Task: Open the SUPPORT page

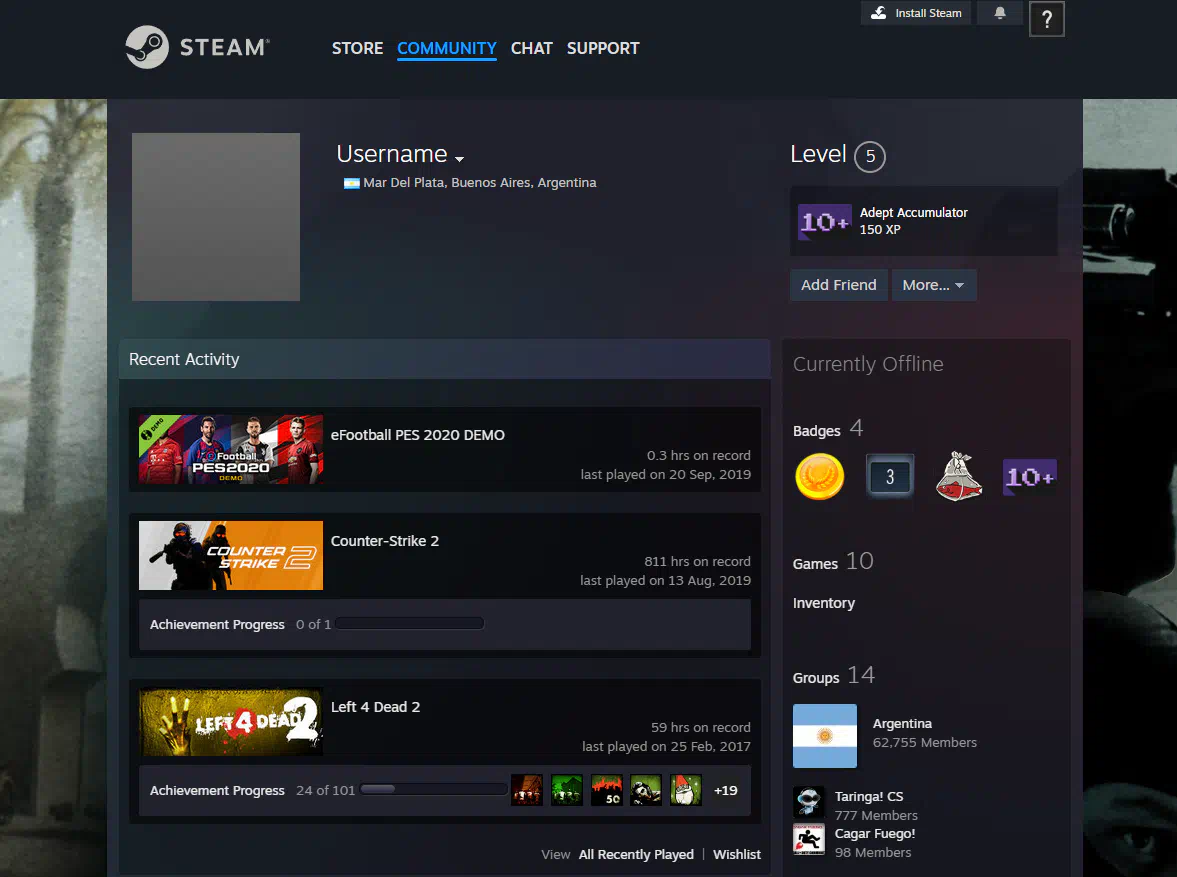Action: click(x=603, y=48)
